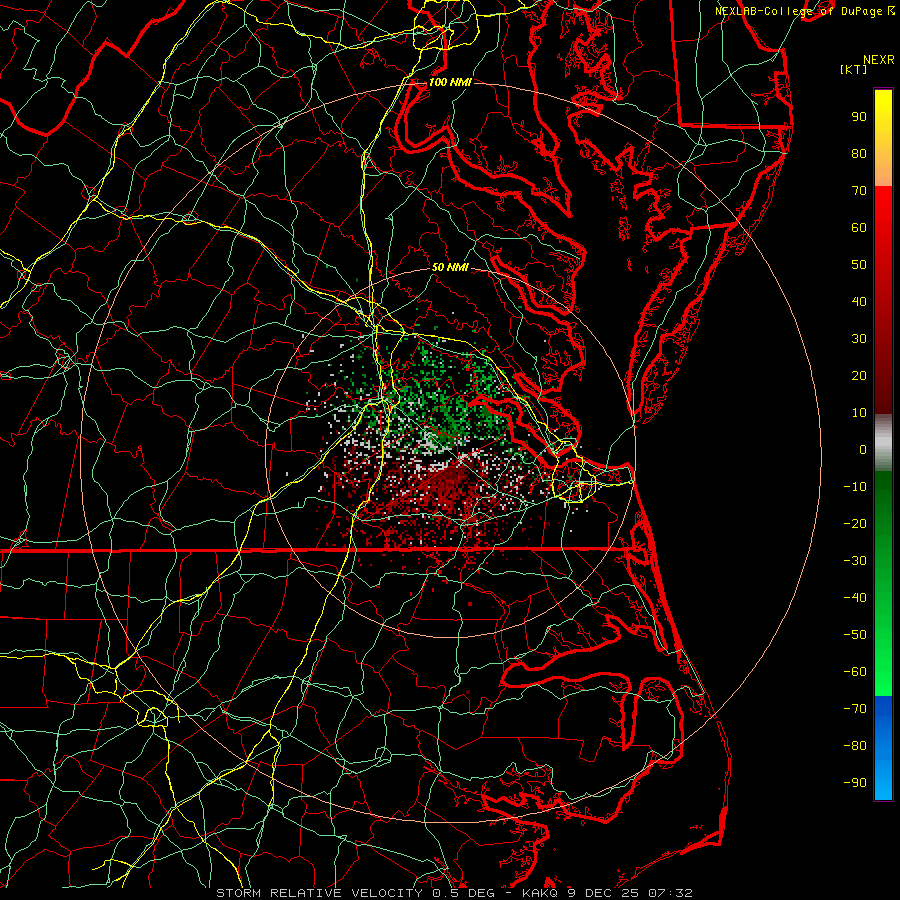
Task: Click the "-30" value on the scale
Action: [x=855, y=561]
